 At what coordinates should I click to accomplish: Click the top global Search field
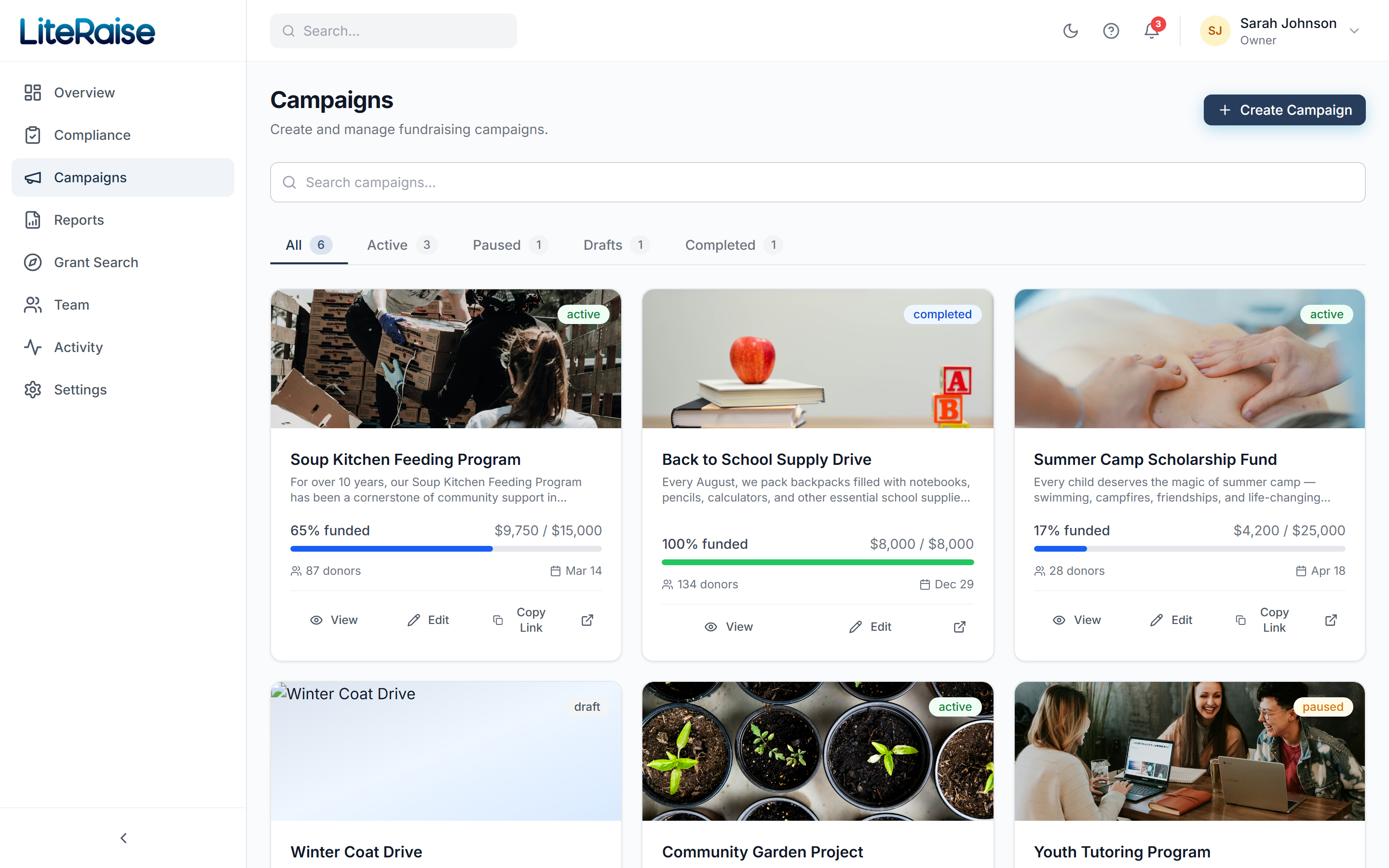tap(393, 31)
